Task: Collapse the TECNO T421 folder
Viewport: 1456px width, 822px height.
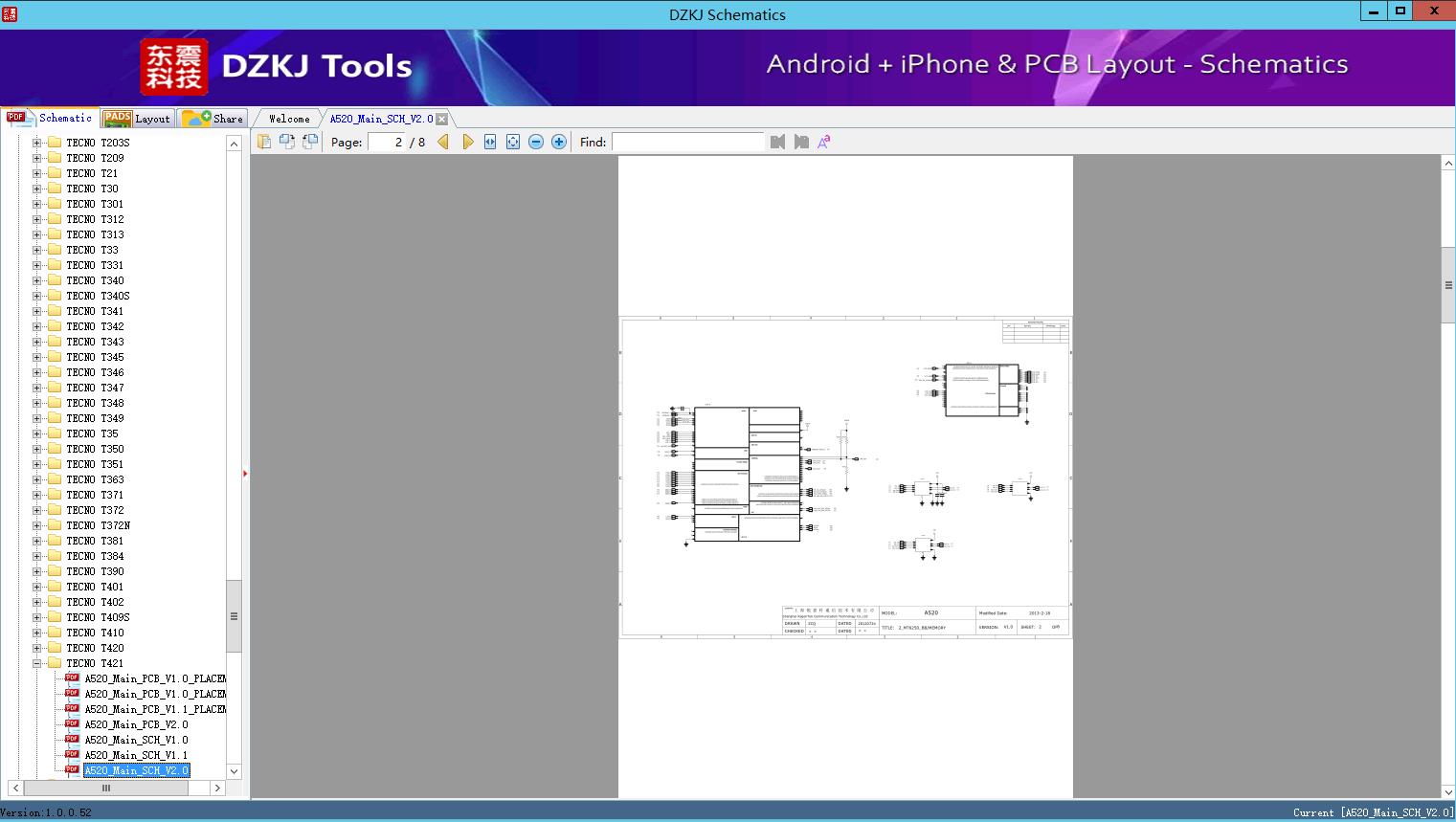Action: click(x=37, y=663)
